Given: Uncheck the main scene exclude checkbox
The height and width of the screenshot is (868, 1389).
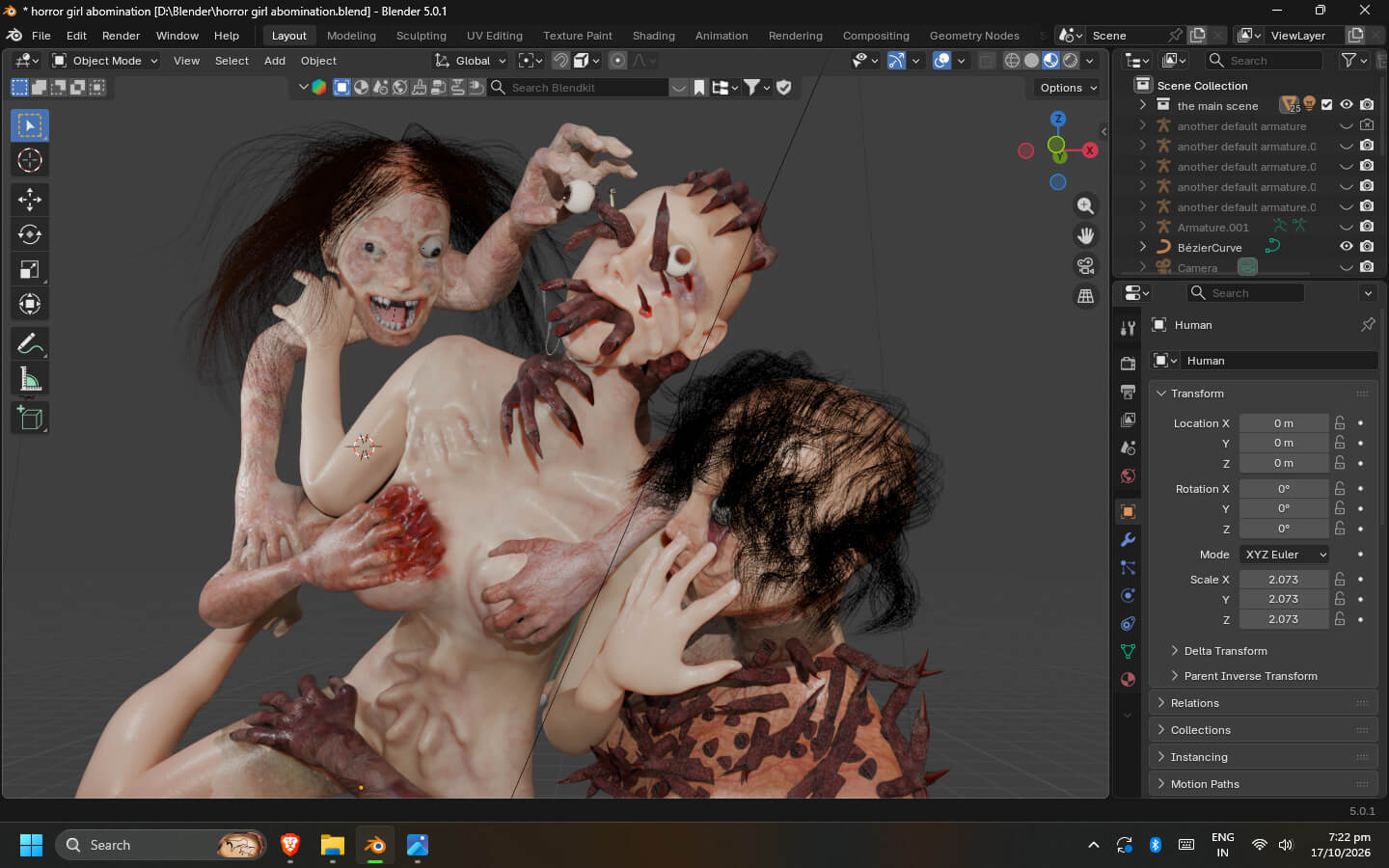Looking at the screenshot, I should point(1327,105).
